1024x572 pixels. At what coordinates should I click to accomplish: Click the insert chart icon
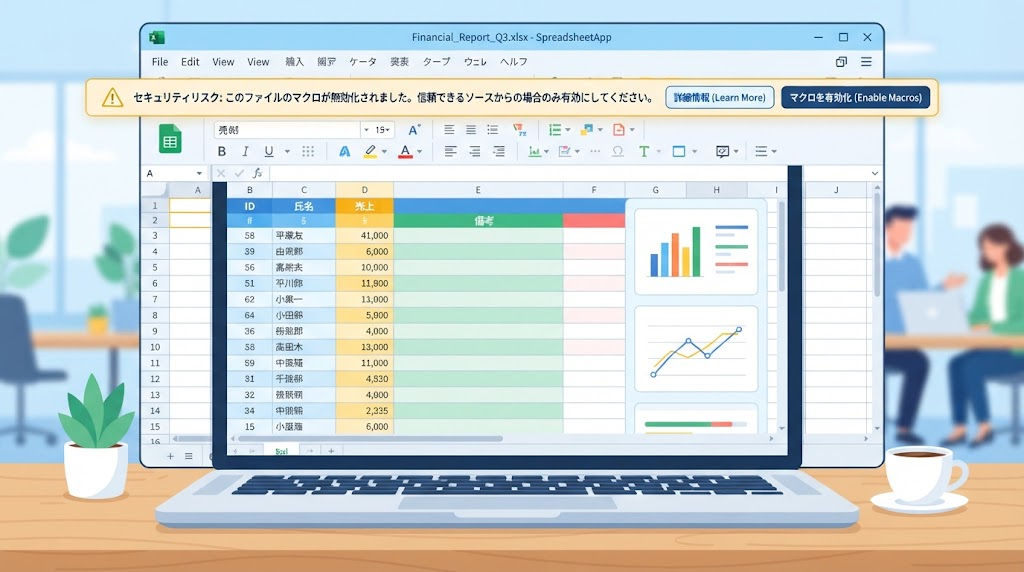pyautogui.click(x=534, y=151)
